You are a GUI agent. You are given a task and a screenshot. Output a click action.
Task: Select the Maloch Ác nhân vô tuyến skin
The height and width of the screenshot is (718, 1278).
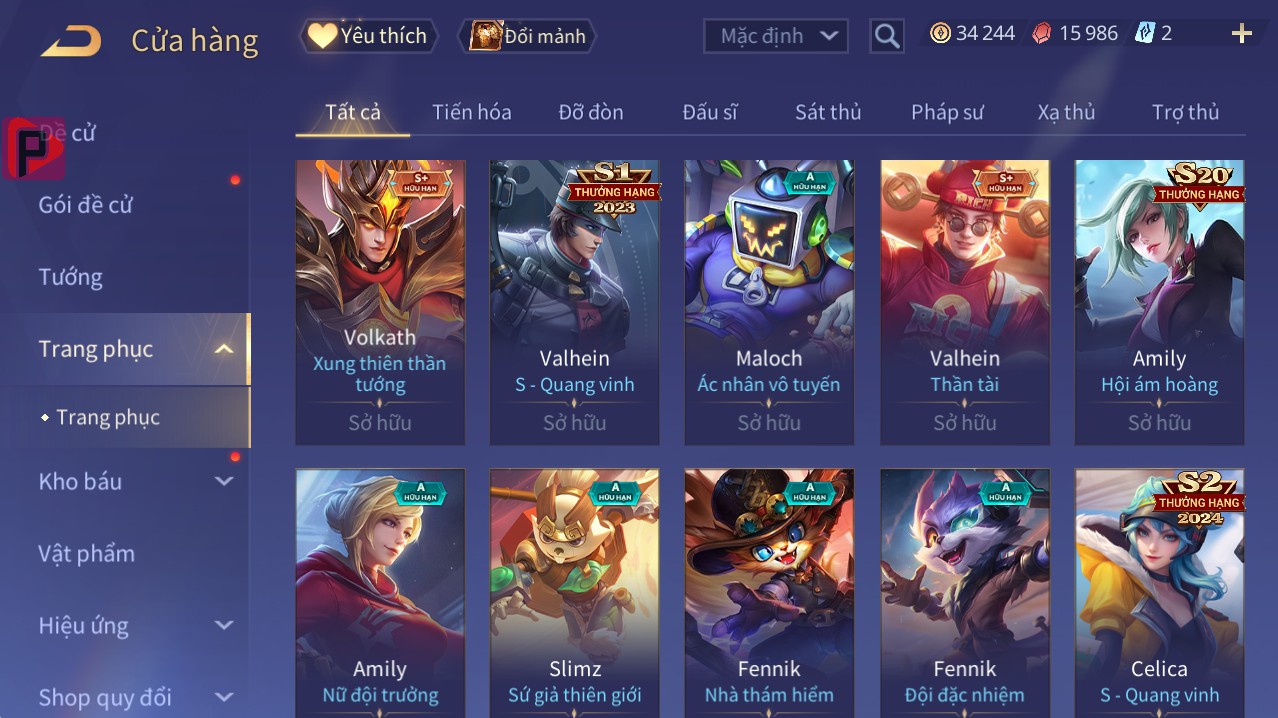coord(769,302)
